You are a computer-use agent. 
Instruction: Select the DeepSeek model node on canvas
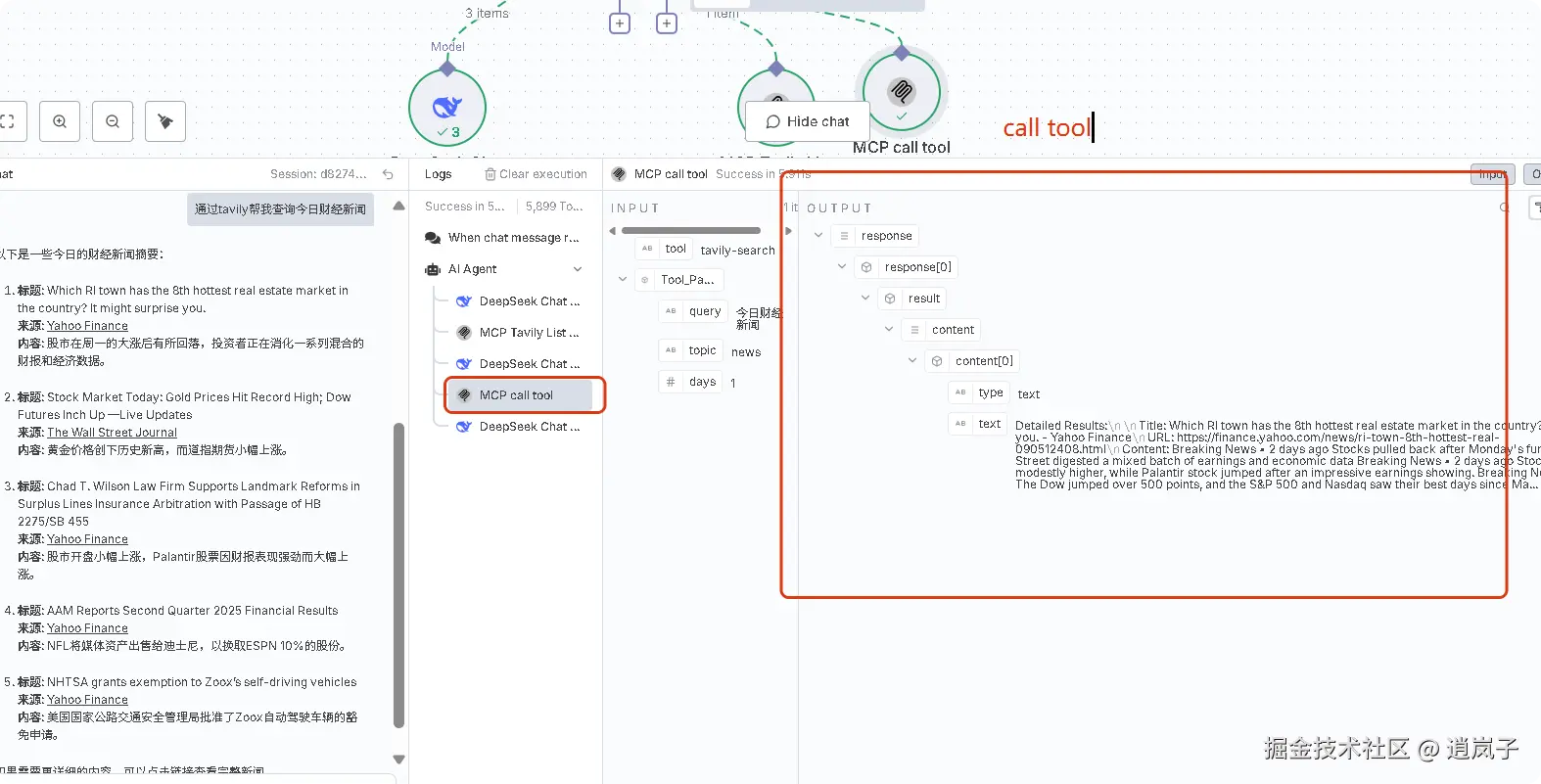[447, 108]
